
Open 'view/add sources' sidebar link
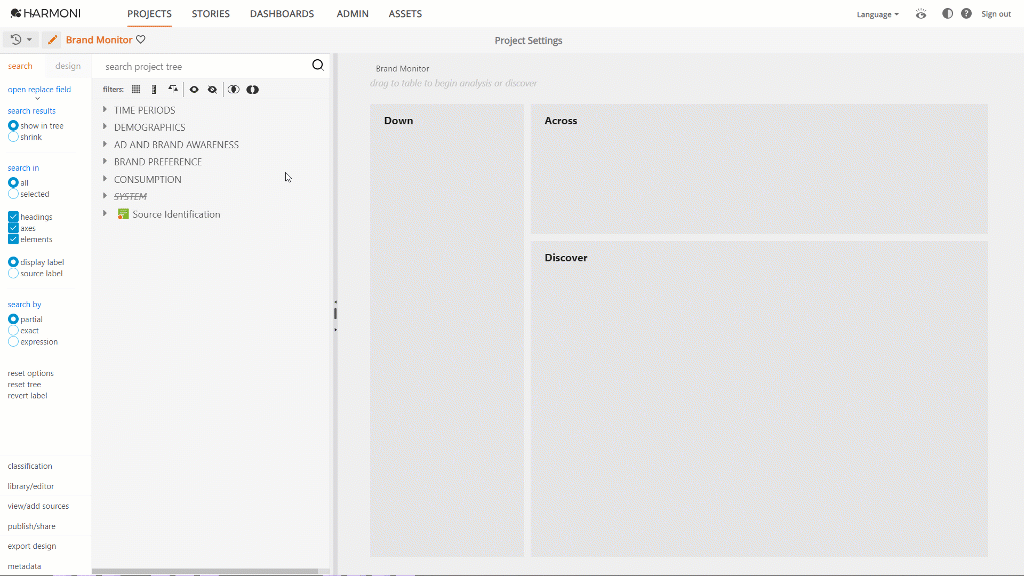pos(38,506)
